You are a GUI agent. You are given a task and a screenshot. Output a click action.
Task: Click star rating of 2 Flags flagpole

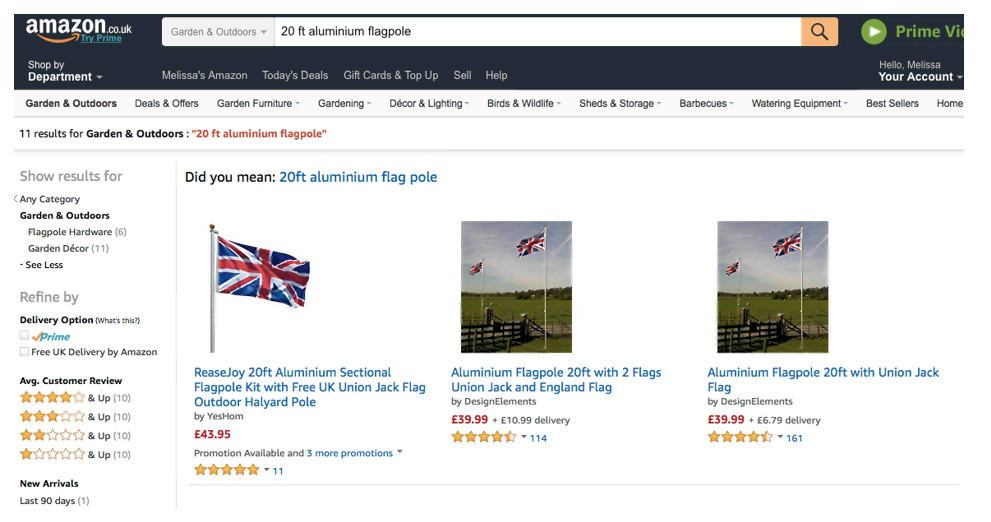coord(484,437)
